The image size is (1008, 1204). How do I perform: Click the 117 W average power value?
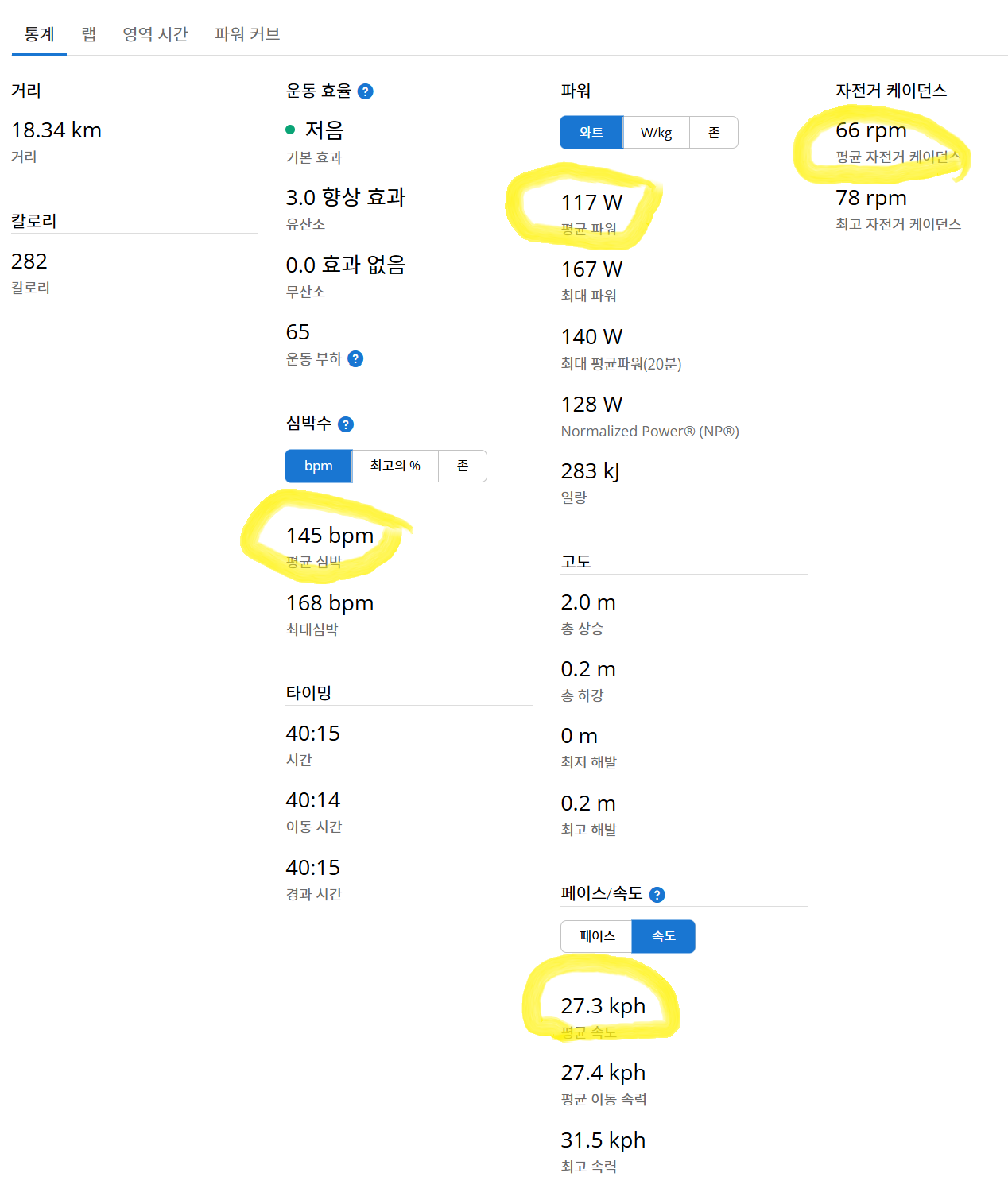pos(591,203)
